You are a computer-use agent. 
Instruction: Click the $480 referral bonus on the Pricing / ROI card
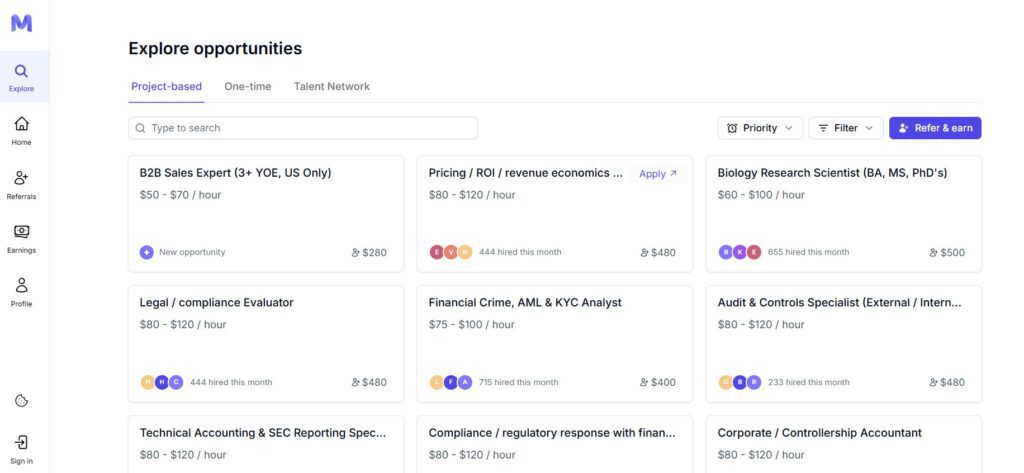click(x=658, y=253)
